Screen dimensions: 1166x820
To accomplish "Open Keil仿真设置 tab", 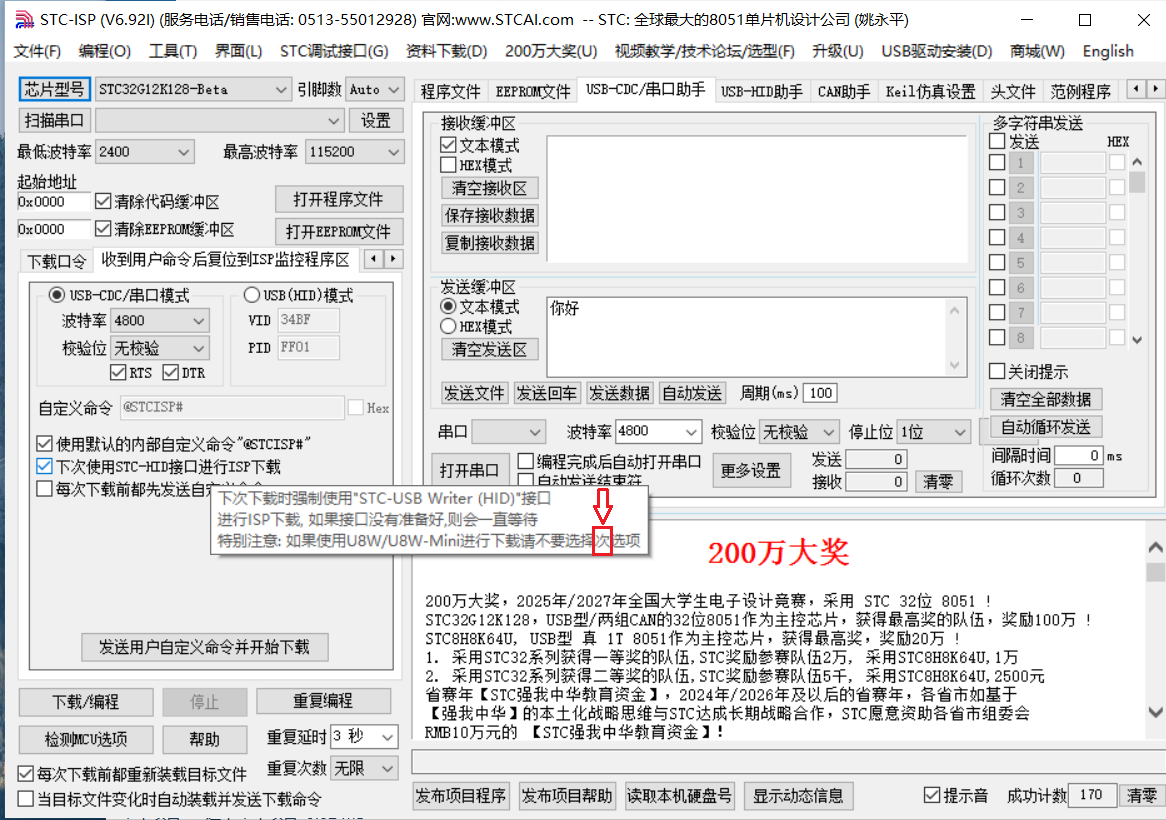I will (x=930, y=91).
